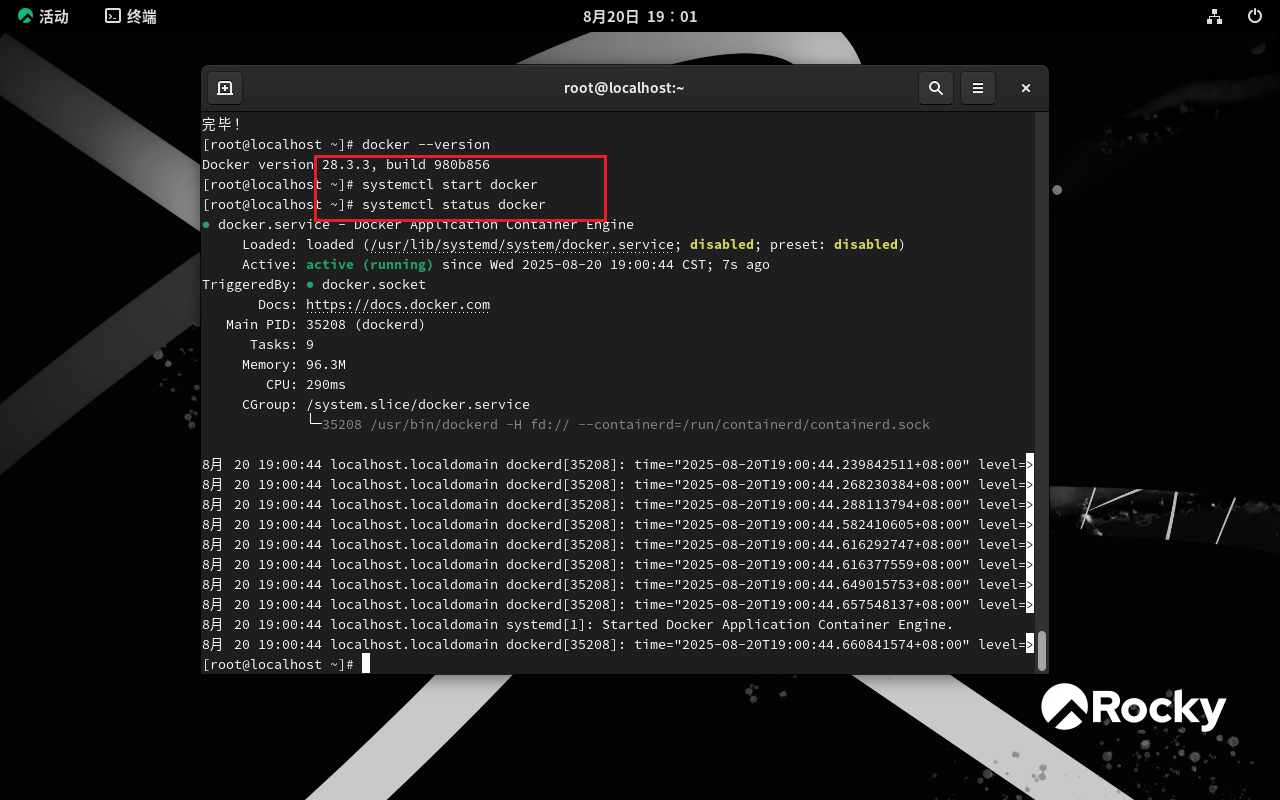Screen dimensions: 1280x800
Task: Select the 活动 (Activities) hot corner
Action: [x=43, y=16]
